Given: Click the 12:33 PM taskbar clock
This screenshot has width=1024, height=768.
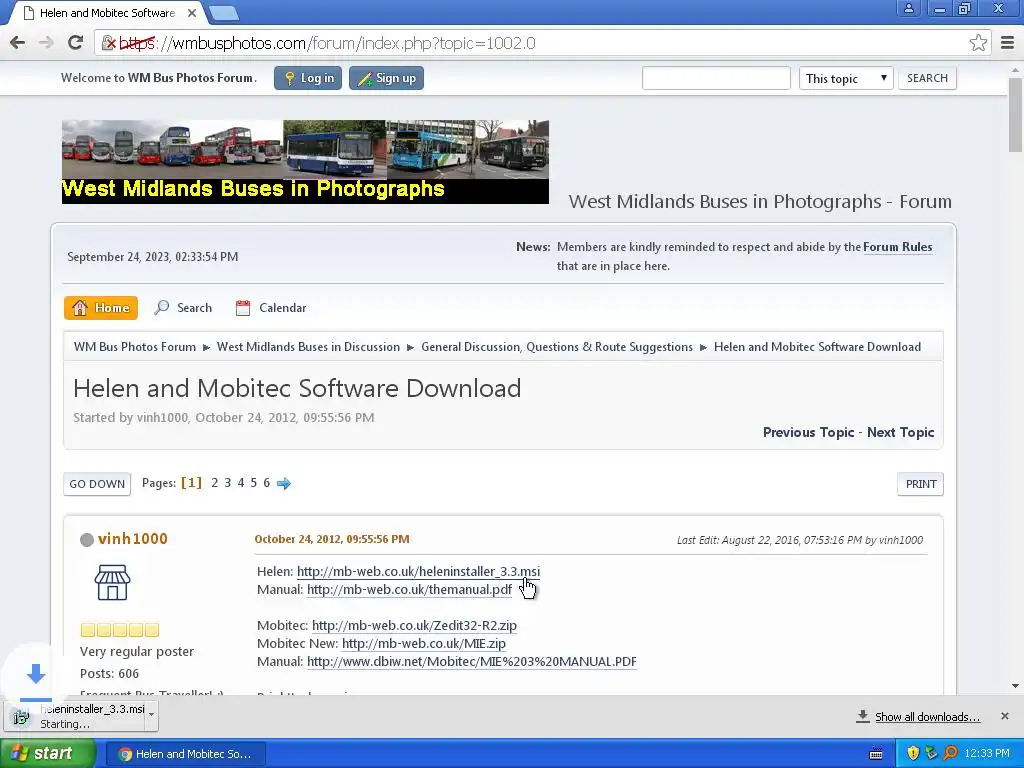Looking at the screenshot, I should tap(987, 754).
